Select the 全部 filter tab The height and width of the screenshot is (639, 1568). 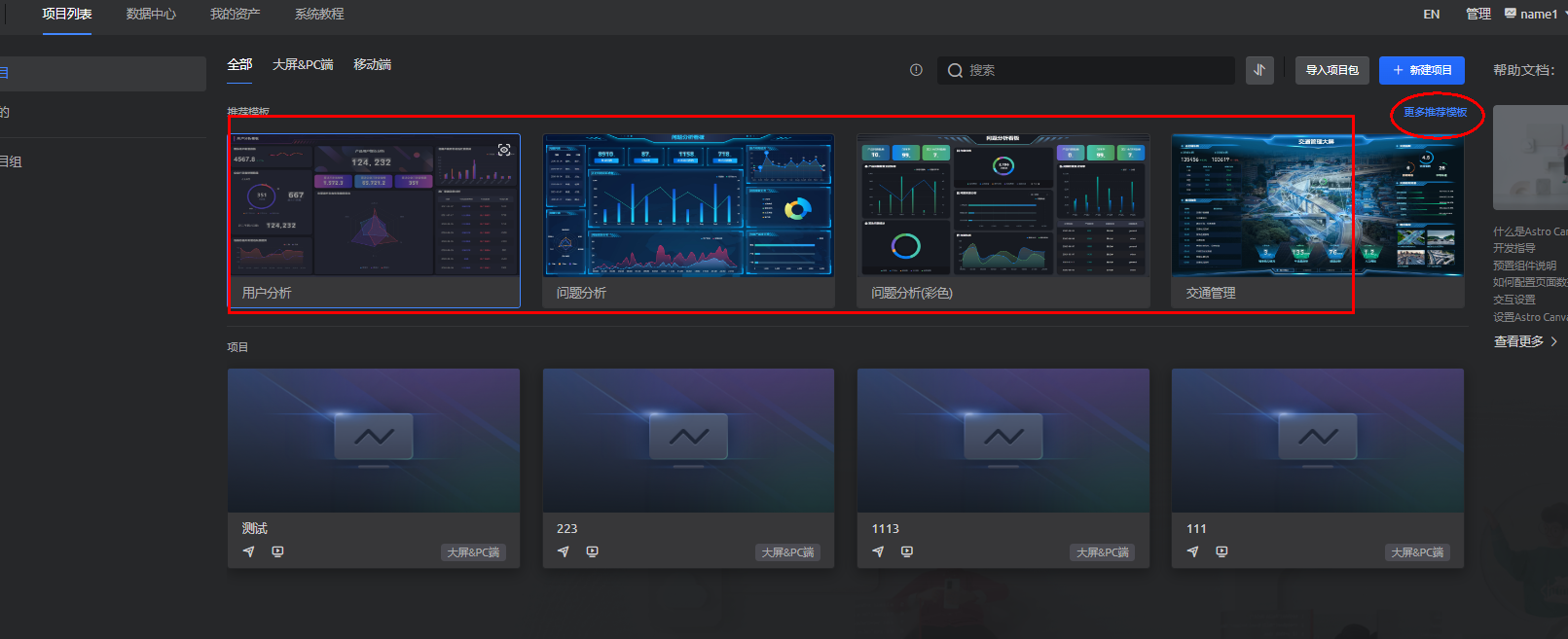[239, 64]
